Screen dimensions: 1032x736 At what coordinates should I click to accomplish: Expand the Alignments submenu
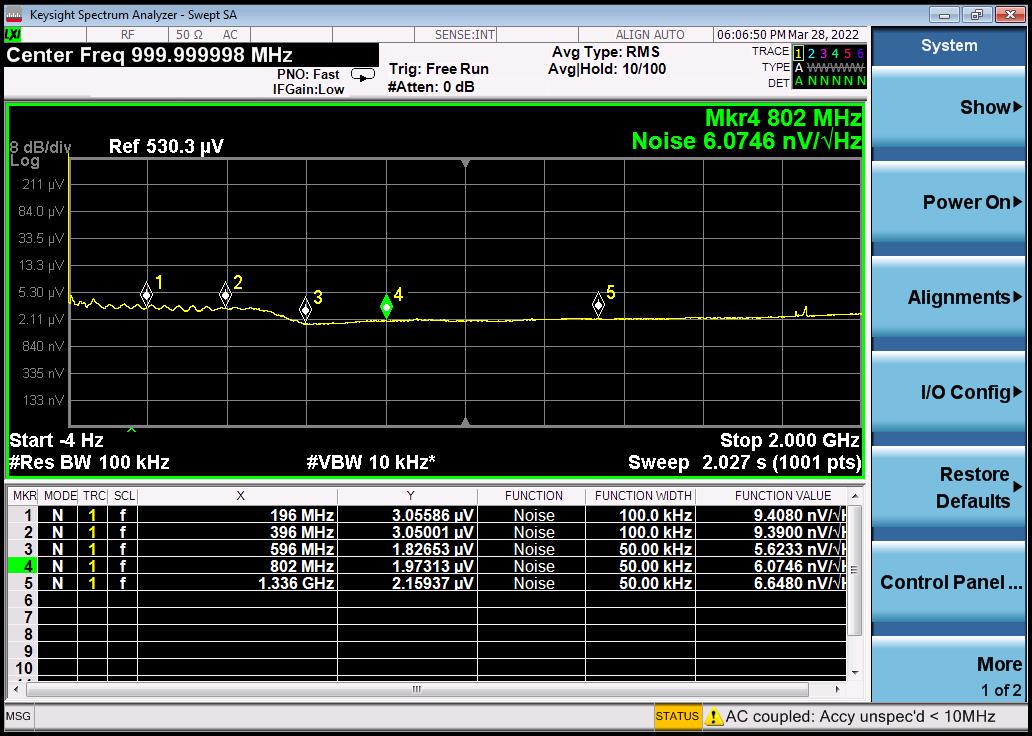(x=948, y=298)
